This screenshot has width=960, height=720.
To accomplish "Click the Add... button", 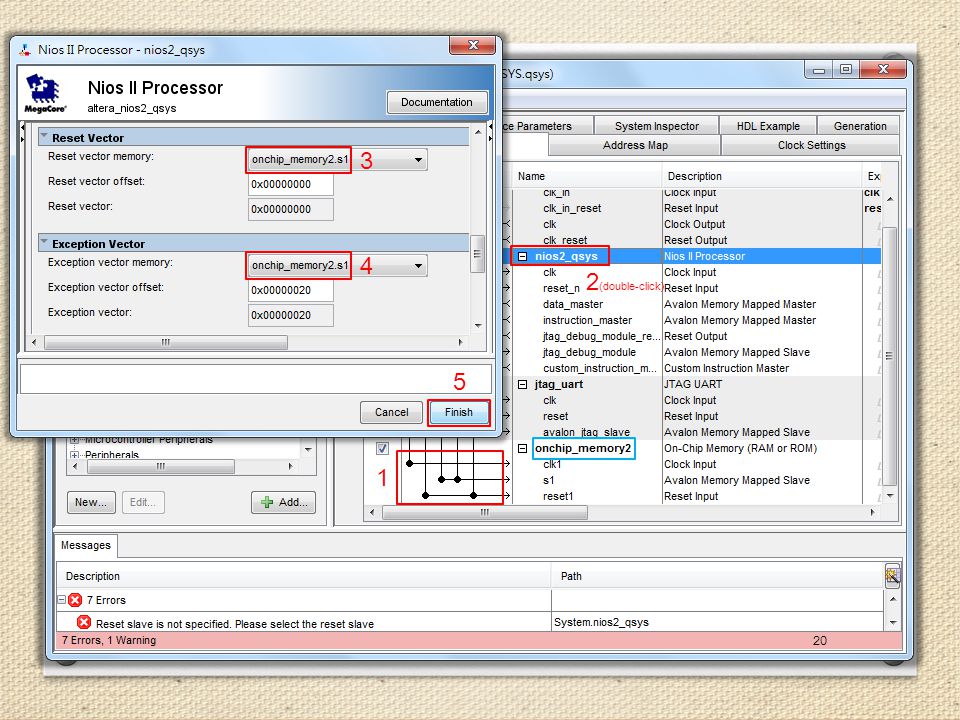I will tap(283, 502).
